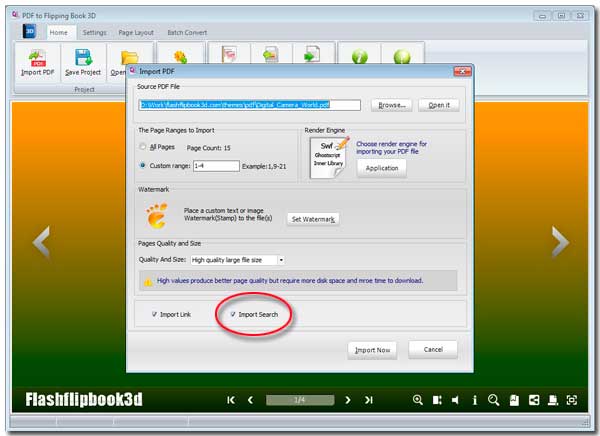The height and width of the screenshot is (436, 600).
Task: Switch to the Settings tab
Action: point(95,33)
